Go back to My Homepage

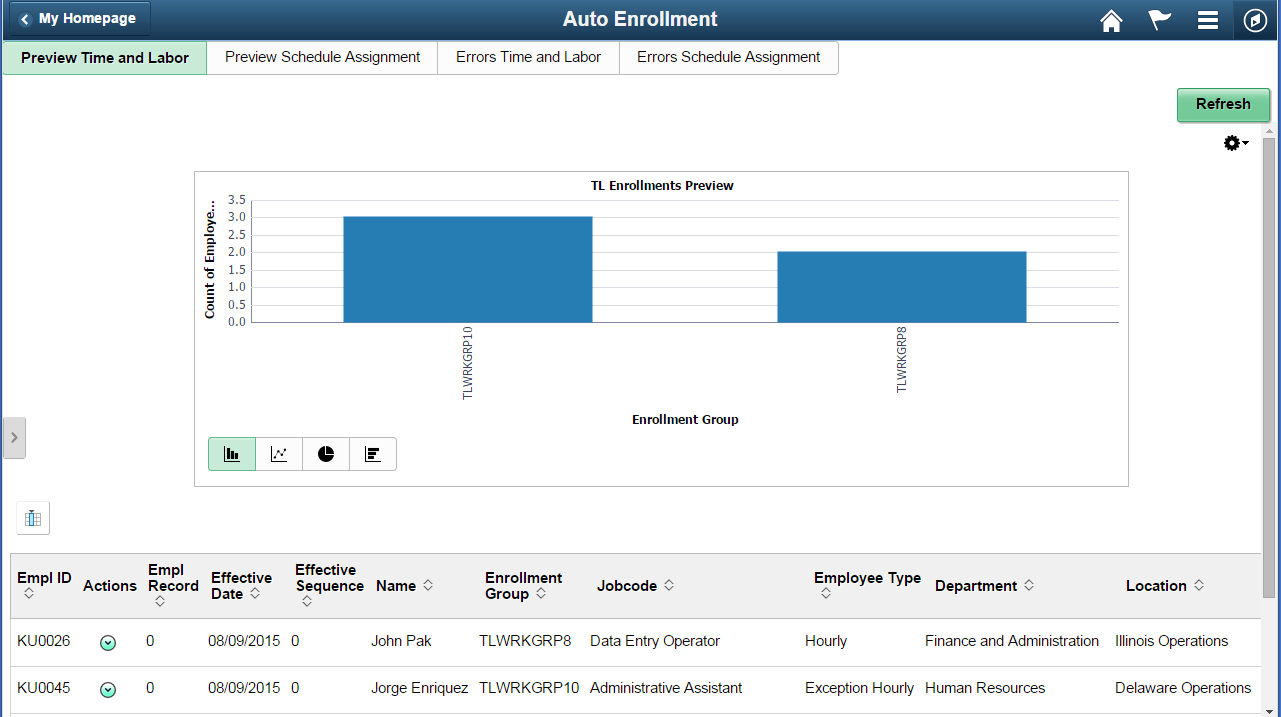coord(79,19)
